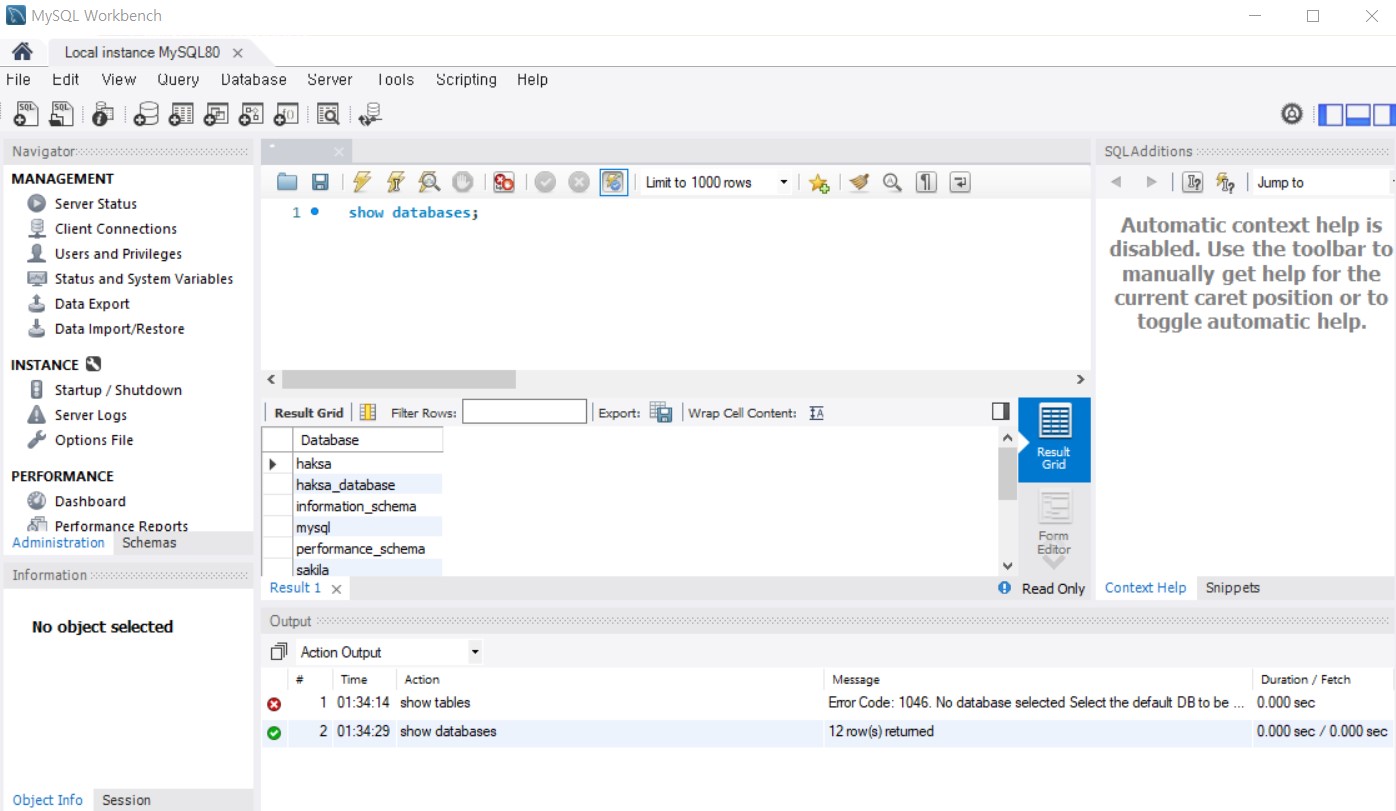Open Startup / Shutdown
This screenshot has height=811, width=1396.
pos(118,390)
